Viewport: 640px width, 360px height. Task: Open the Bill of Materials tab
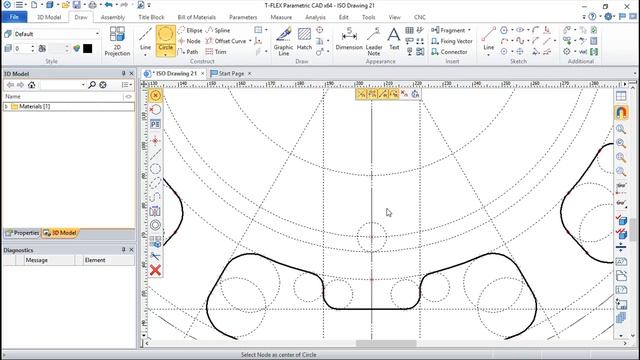(x=196, y=17)
